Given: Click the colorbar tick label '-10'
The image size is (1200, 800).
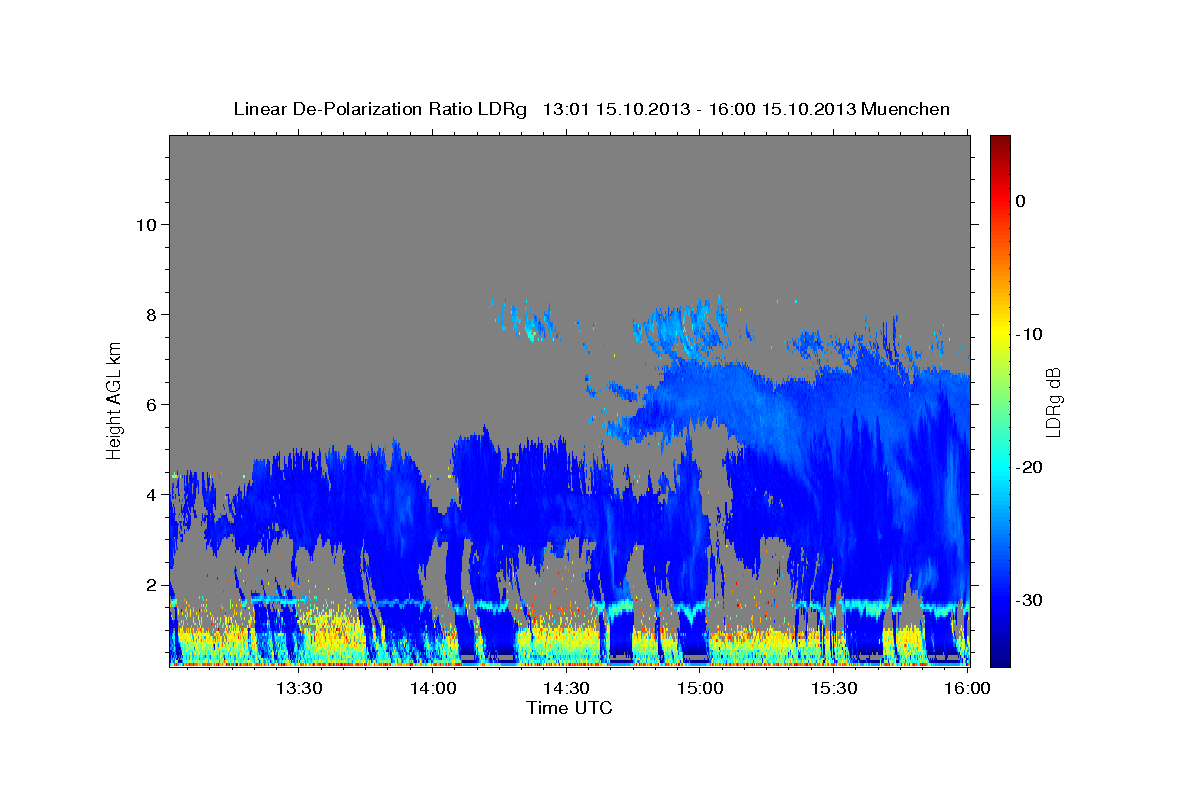Looking at the screenshot, I should (x=1029, y=334).
